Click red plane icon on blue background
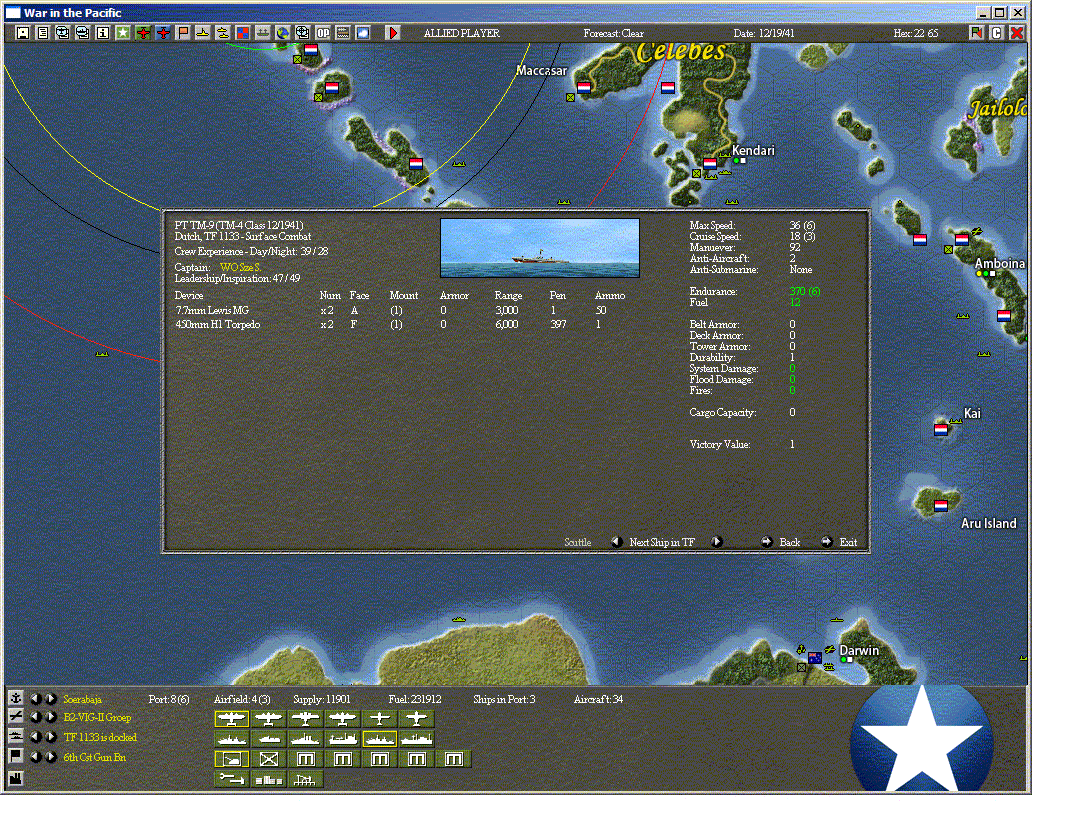Image resolution: width=1075 pixels, height=828 pixels. pyautogui.click(x=162, y=32)
